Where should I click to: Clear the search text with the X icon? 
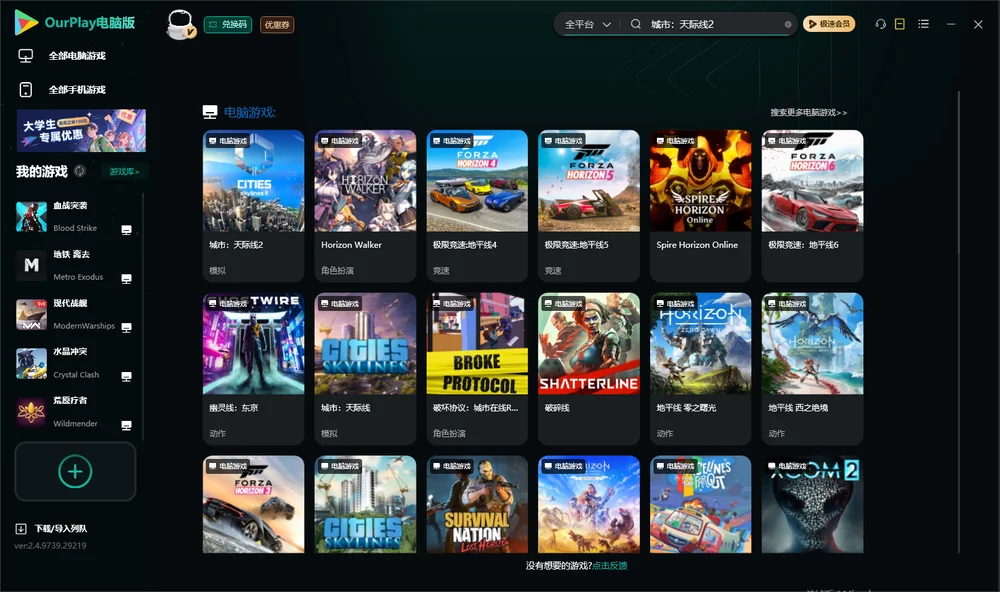tap(788, 24)
